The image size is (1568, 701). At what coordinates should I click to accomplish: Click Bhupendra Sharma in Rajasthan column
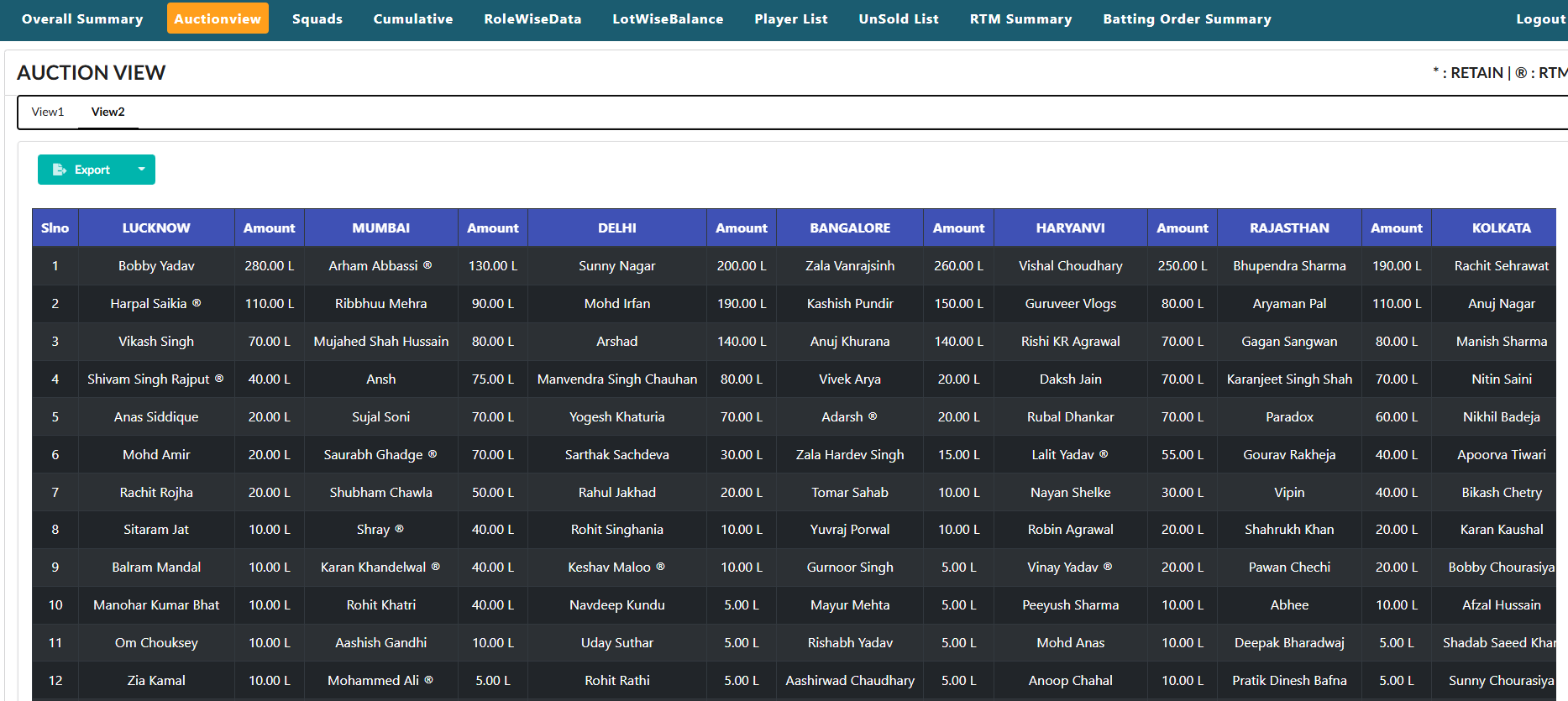click(1289, 265)
